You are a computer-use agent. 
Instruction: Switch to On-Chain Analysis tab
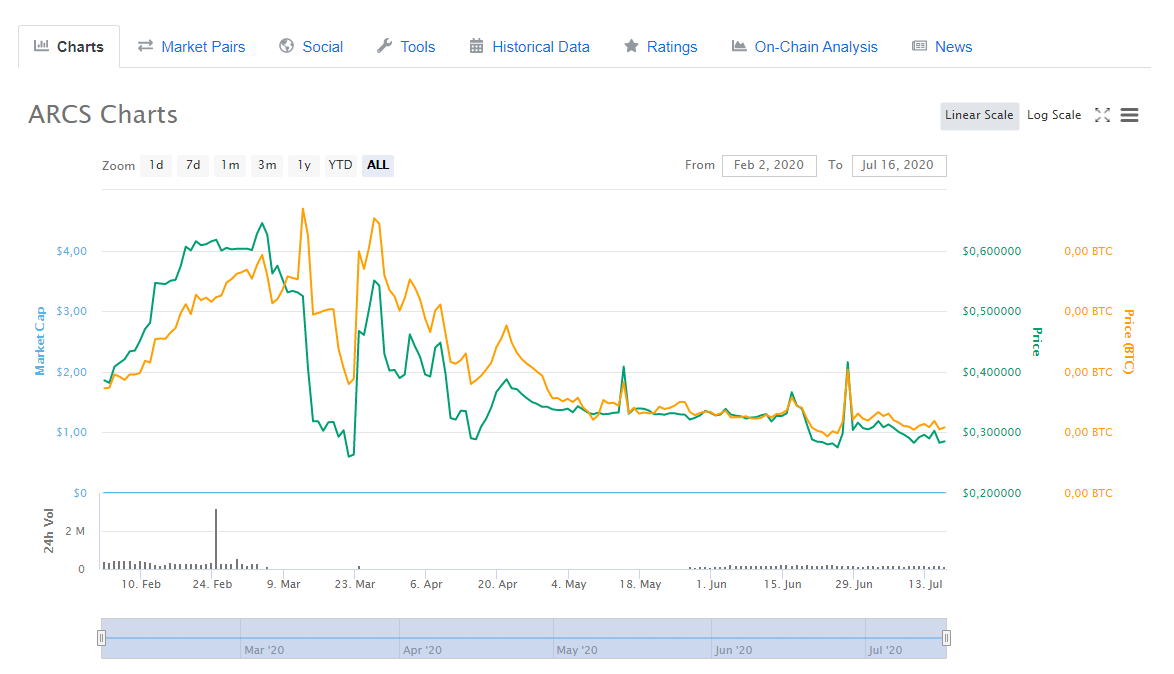805,46
